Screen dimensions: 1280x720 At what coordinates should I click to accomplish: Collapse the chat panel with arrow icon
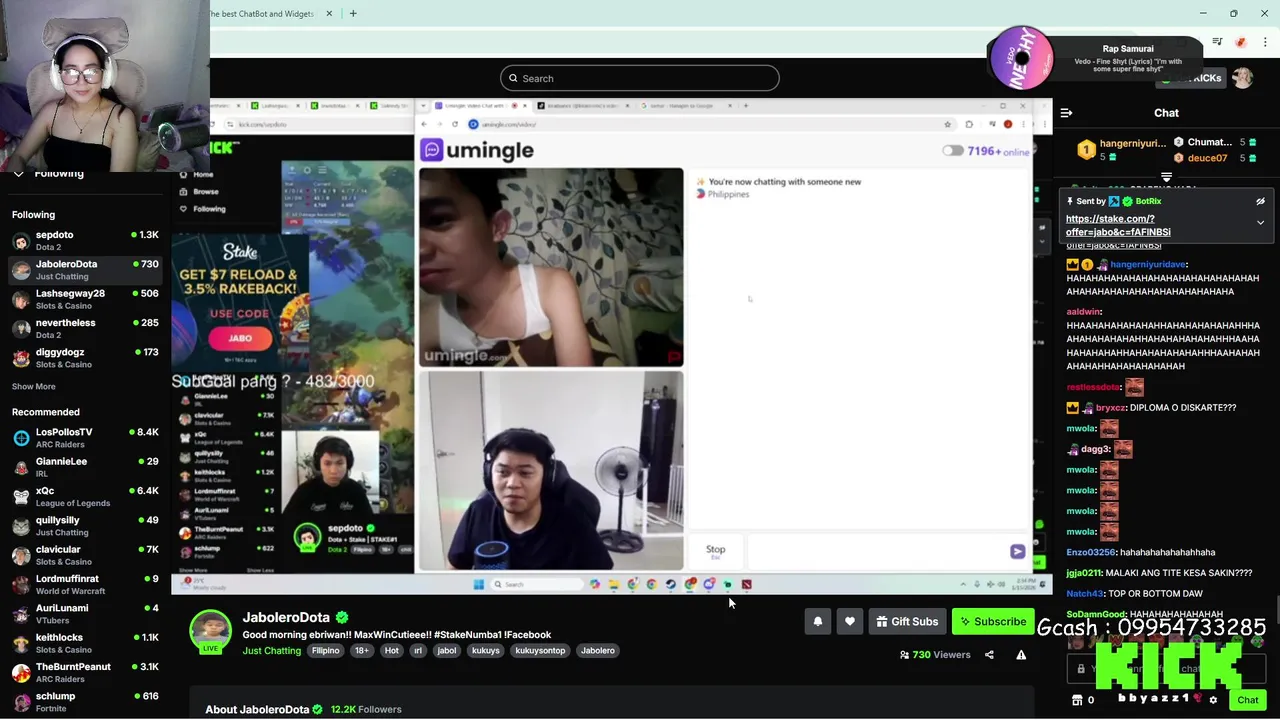(1066, 113)
